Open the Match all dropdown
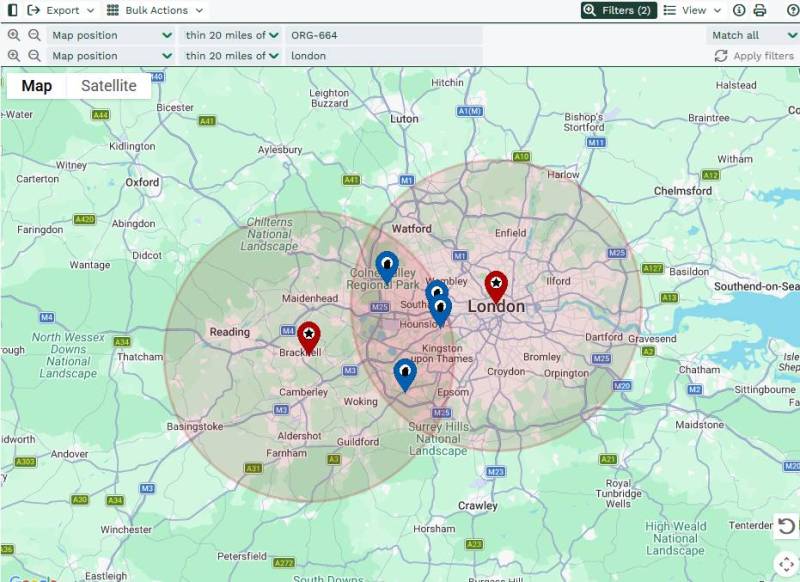 [753, 35]
